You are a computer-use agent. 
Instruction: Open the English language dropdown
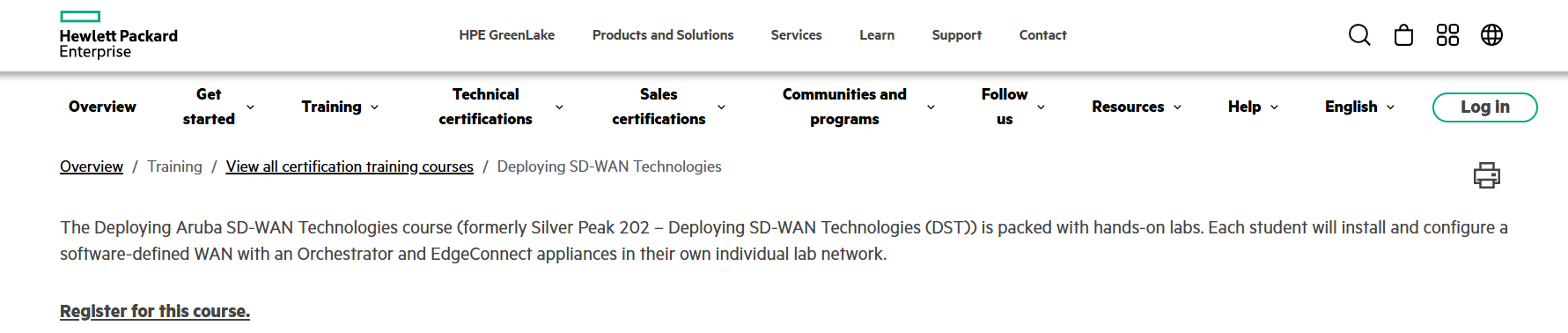(1360, 107)
